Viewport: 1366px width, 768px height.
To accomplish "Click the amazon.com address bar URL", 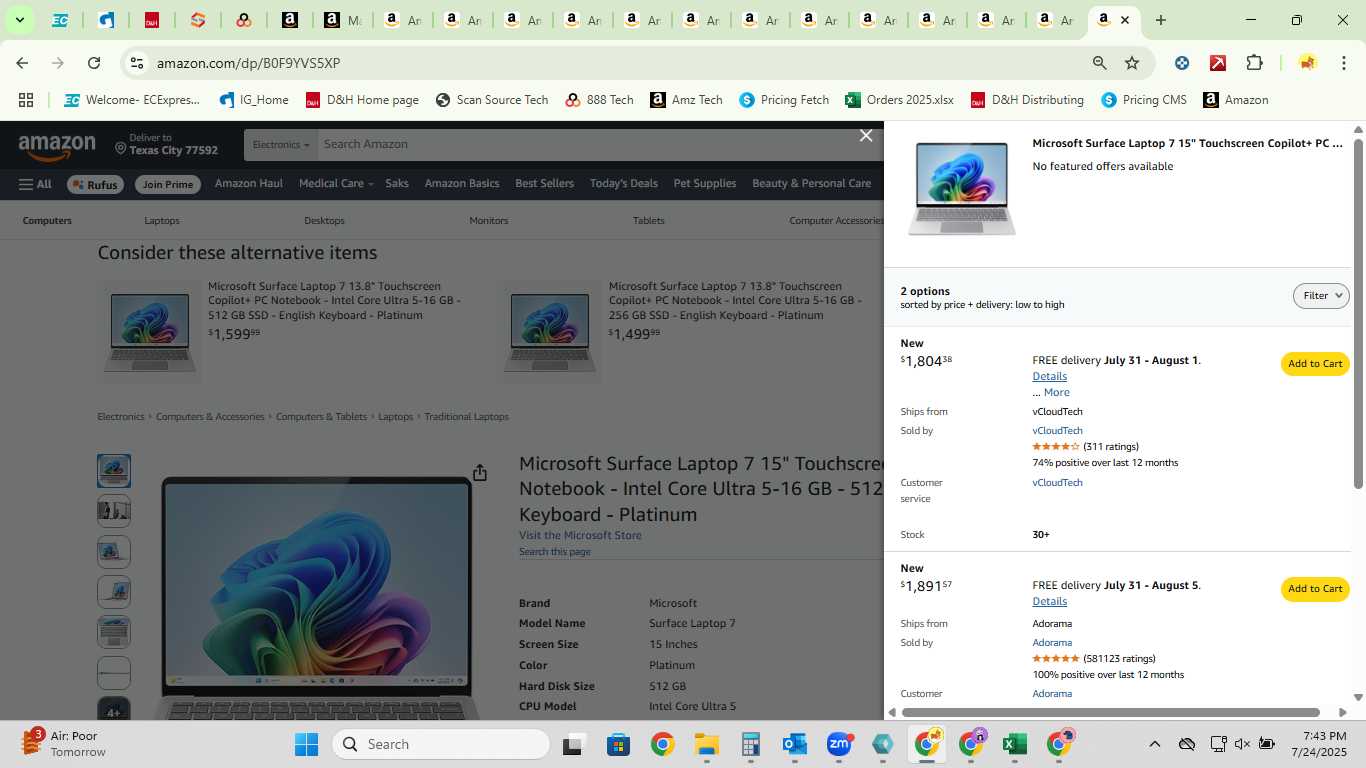I will click(x=248, y=63).
